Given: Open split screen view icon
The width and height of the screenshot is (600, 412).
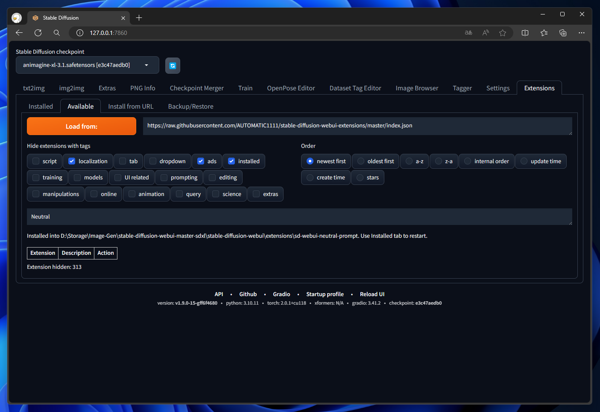Looking at the screenshot, I should point(525,33).
